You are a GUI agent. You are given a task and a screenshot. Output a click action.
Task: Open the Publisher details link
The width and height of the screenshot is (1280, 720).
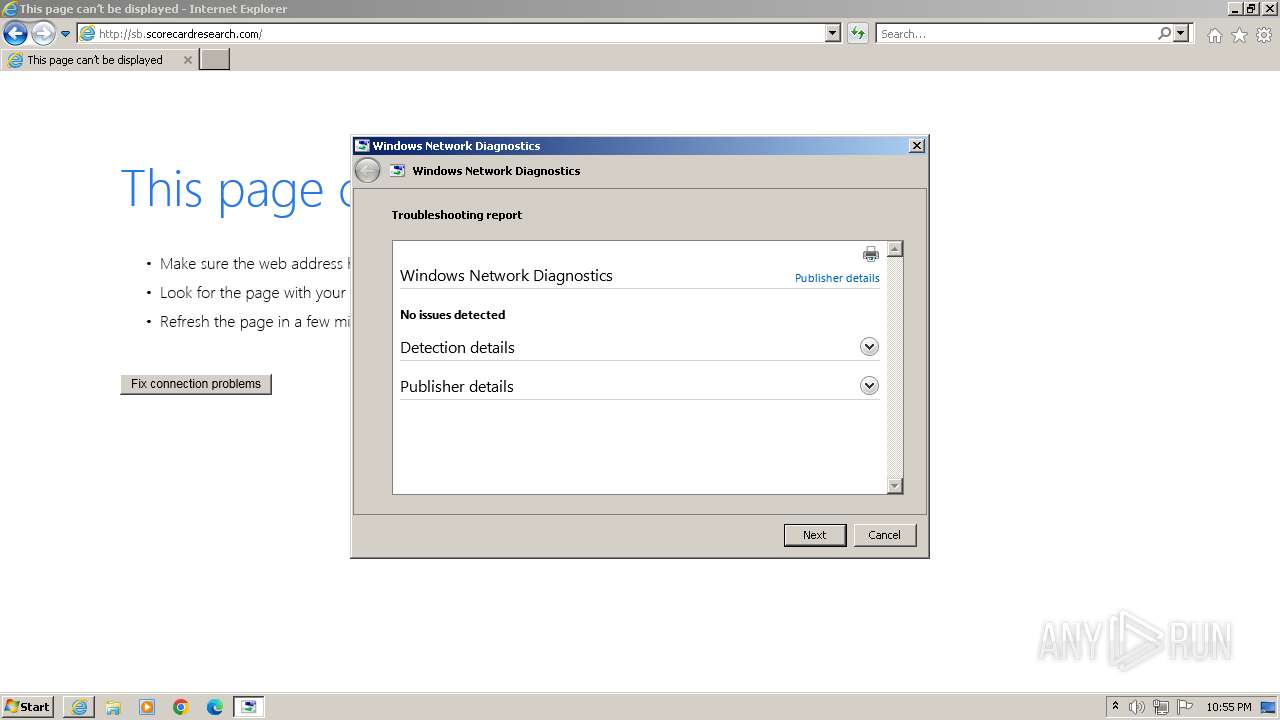[837, 278]
